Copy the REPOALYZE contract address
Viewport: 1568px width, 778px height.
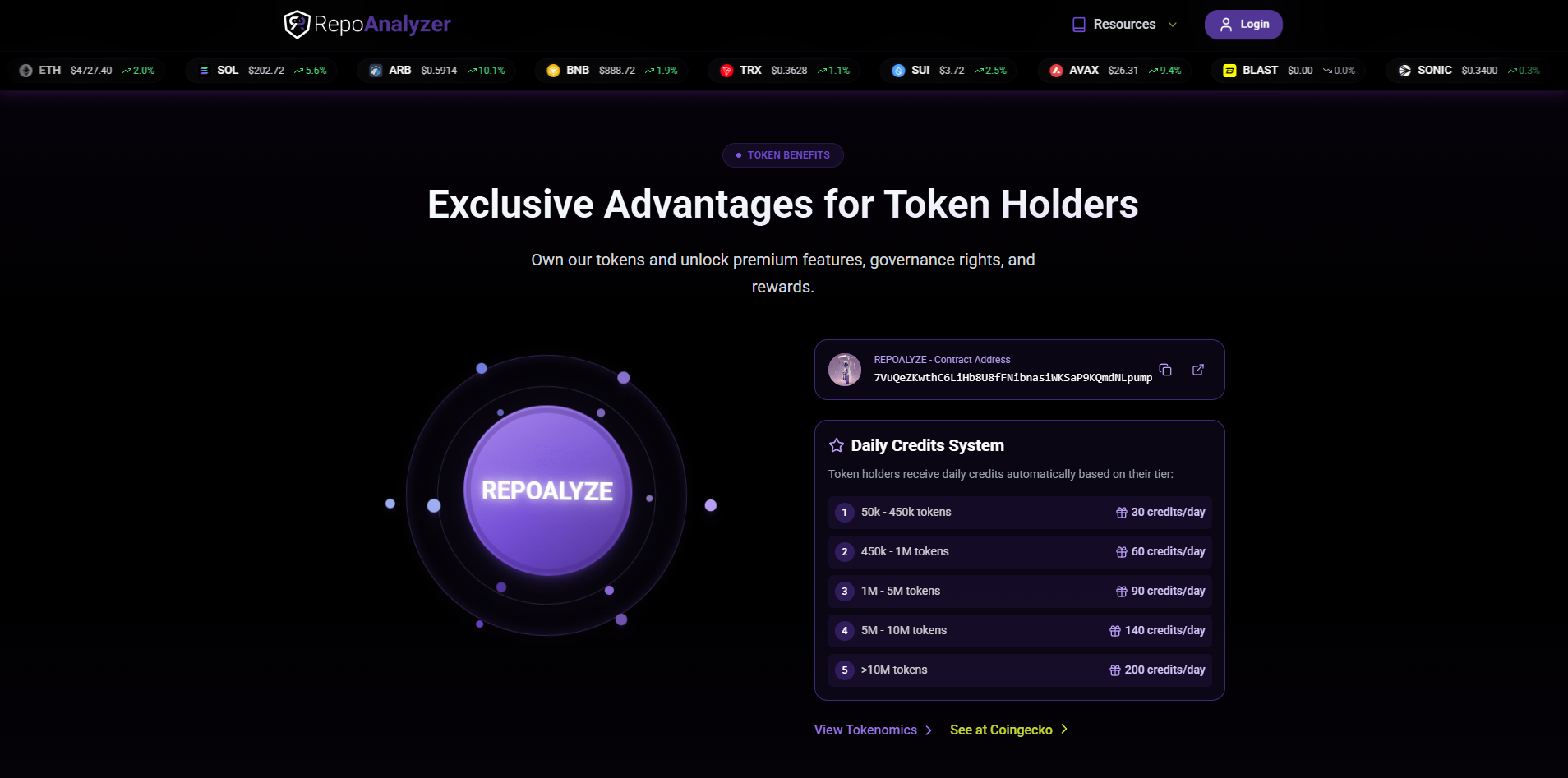(1165, 370)
